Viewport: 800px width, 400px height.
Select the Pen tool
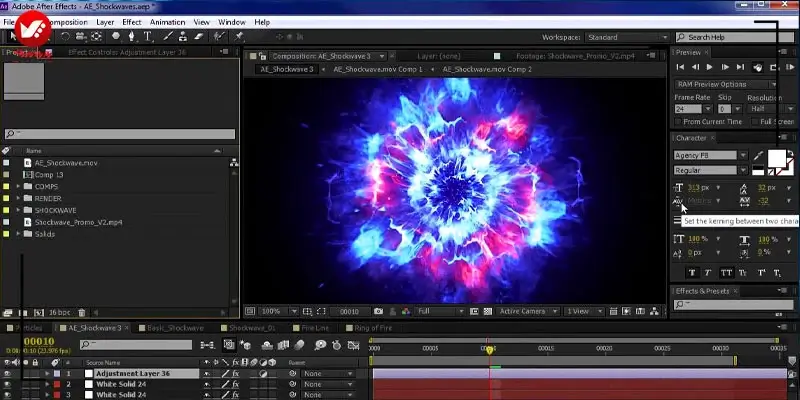[132, 36]
